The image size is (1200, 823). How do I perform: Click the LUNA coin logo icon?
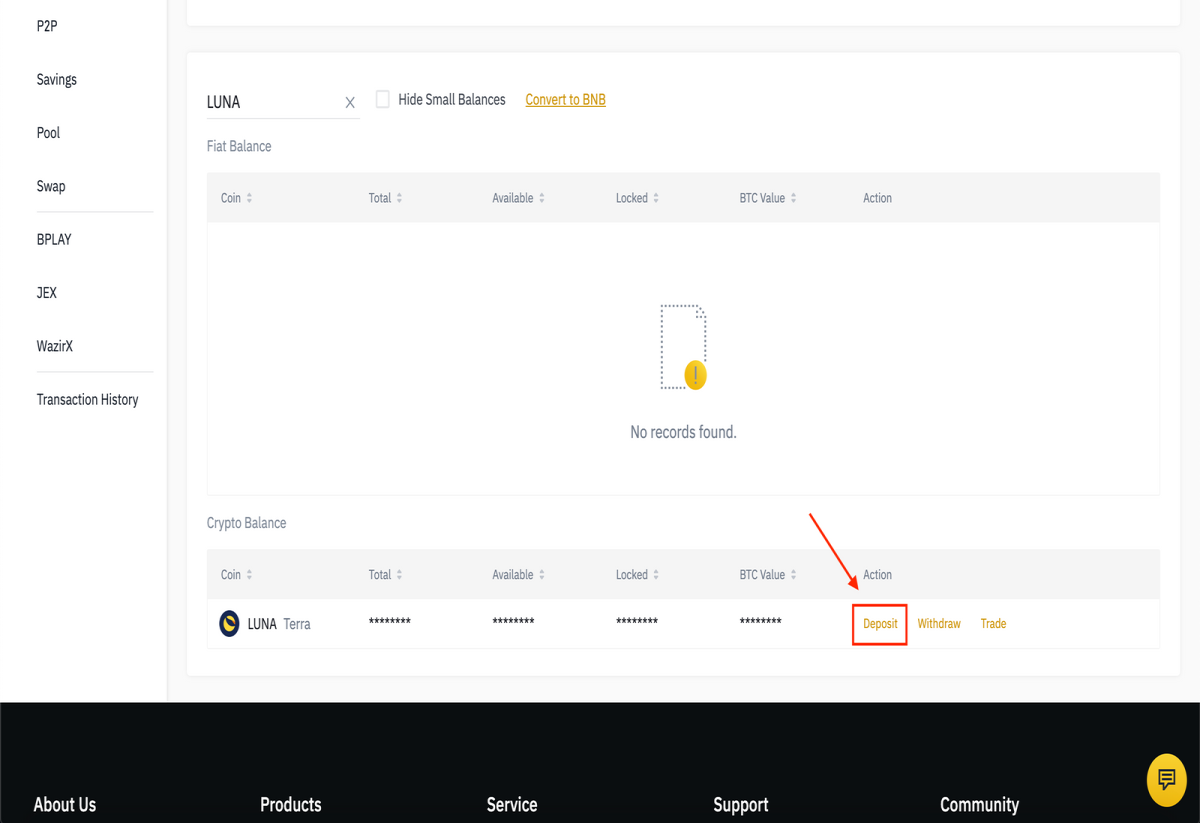229,623
